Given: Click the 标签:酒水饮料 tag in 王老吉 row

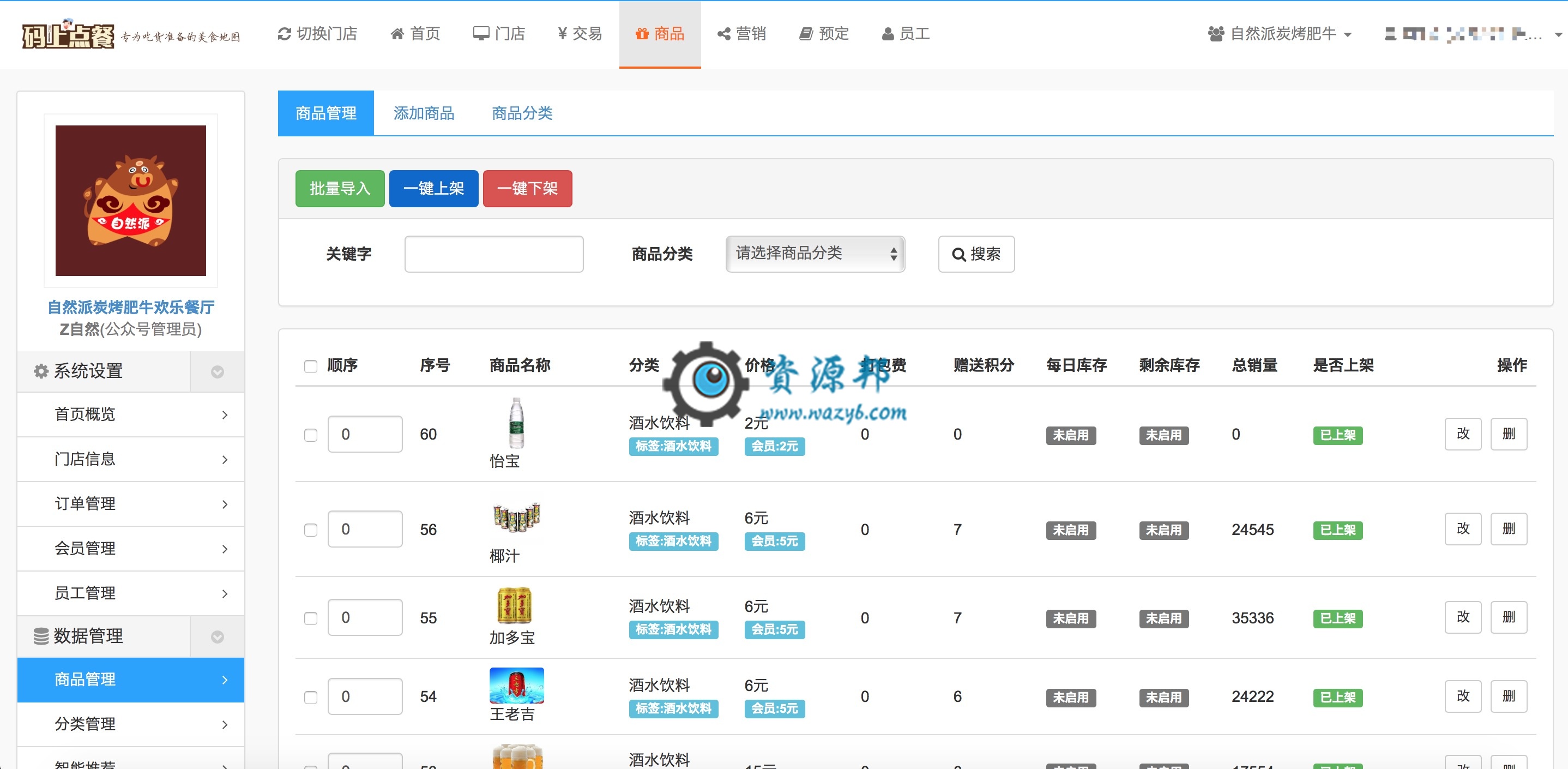Looking at the screenshot, I should 673,708.
